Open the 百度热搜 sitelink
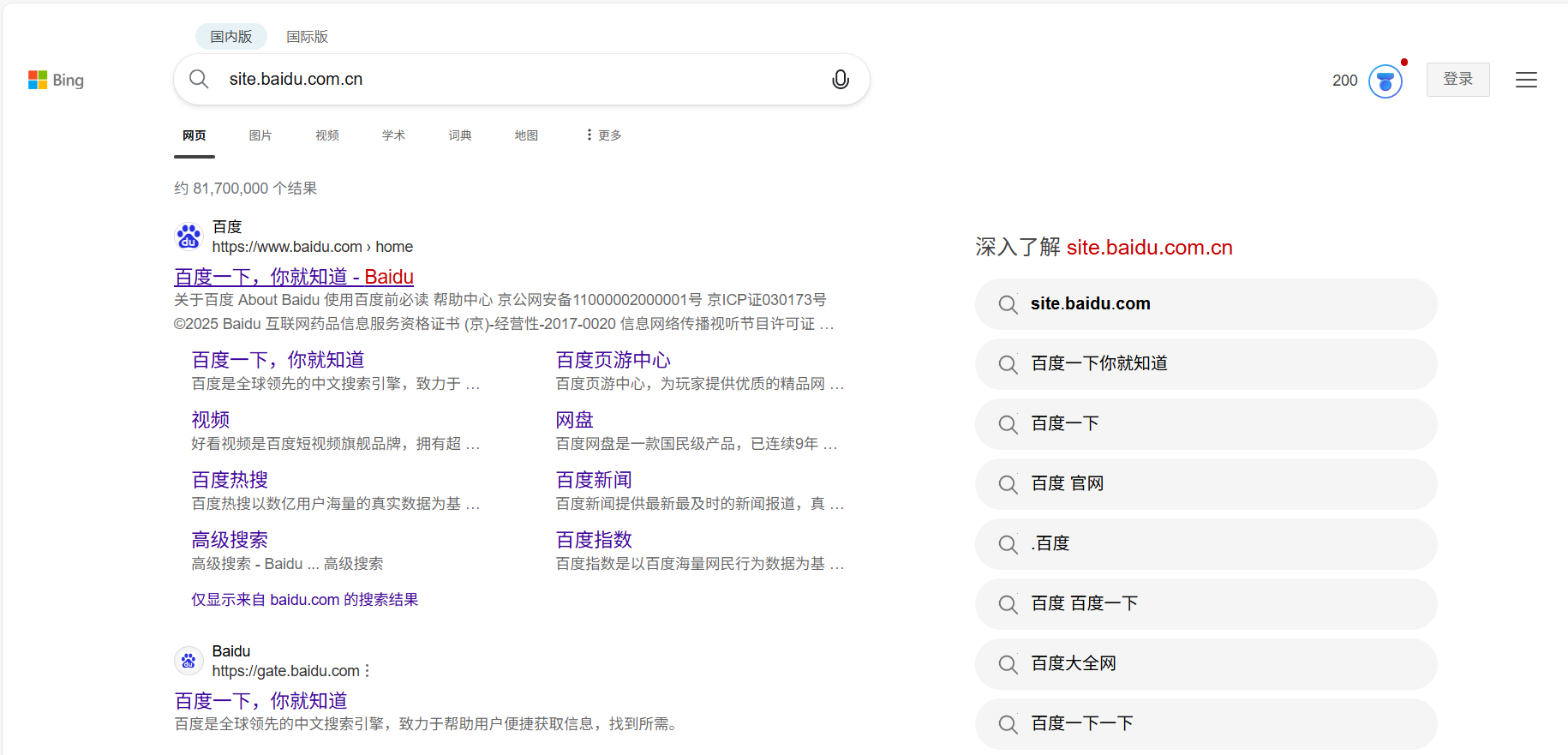Image resolution: width=1568 pixels, height=755 pixels. (230, 479)
